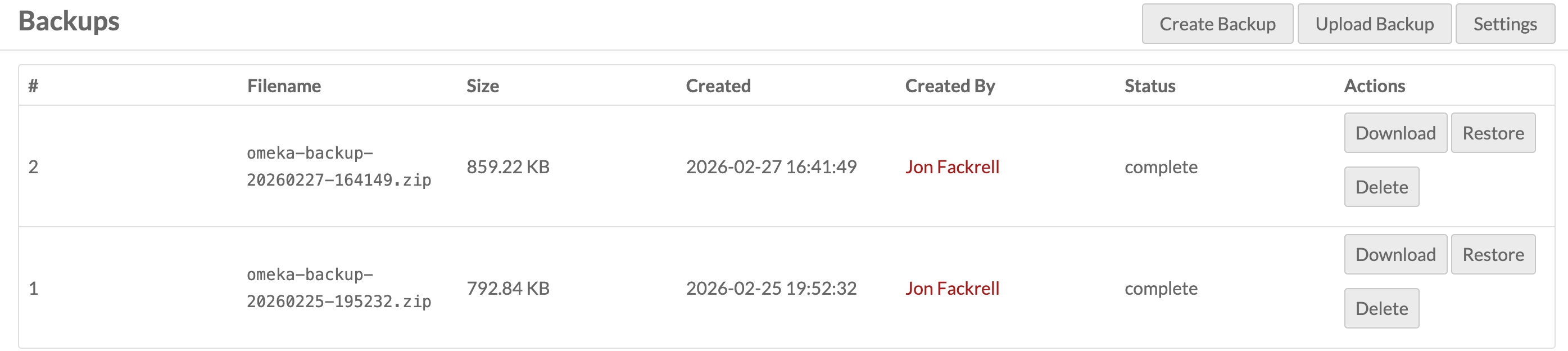The width and height of the screenshot is (1568, 351).
Task: Click the Created column header
Action: click(718, 86)
